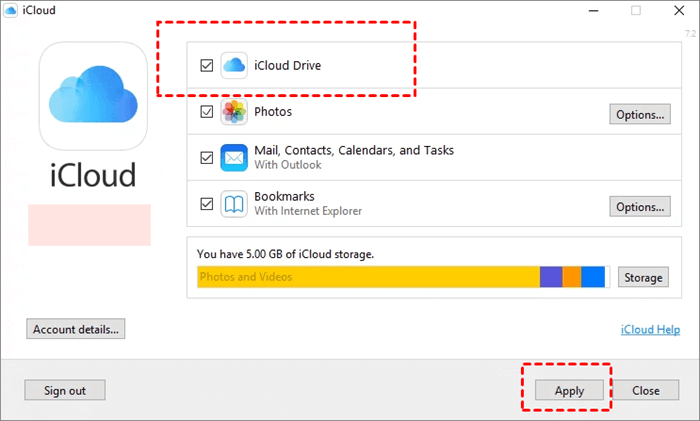The width and height of the screenshot is (700, 421).
Task: Open Photos Options button
Action: point(639,114)
